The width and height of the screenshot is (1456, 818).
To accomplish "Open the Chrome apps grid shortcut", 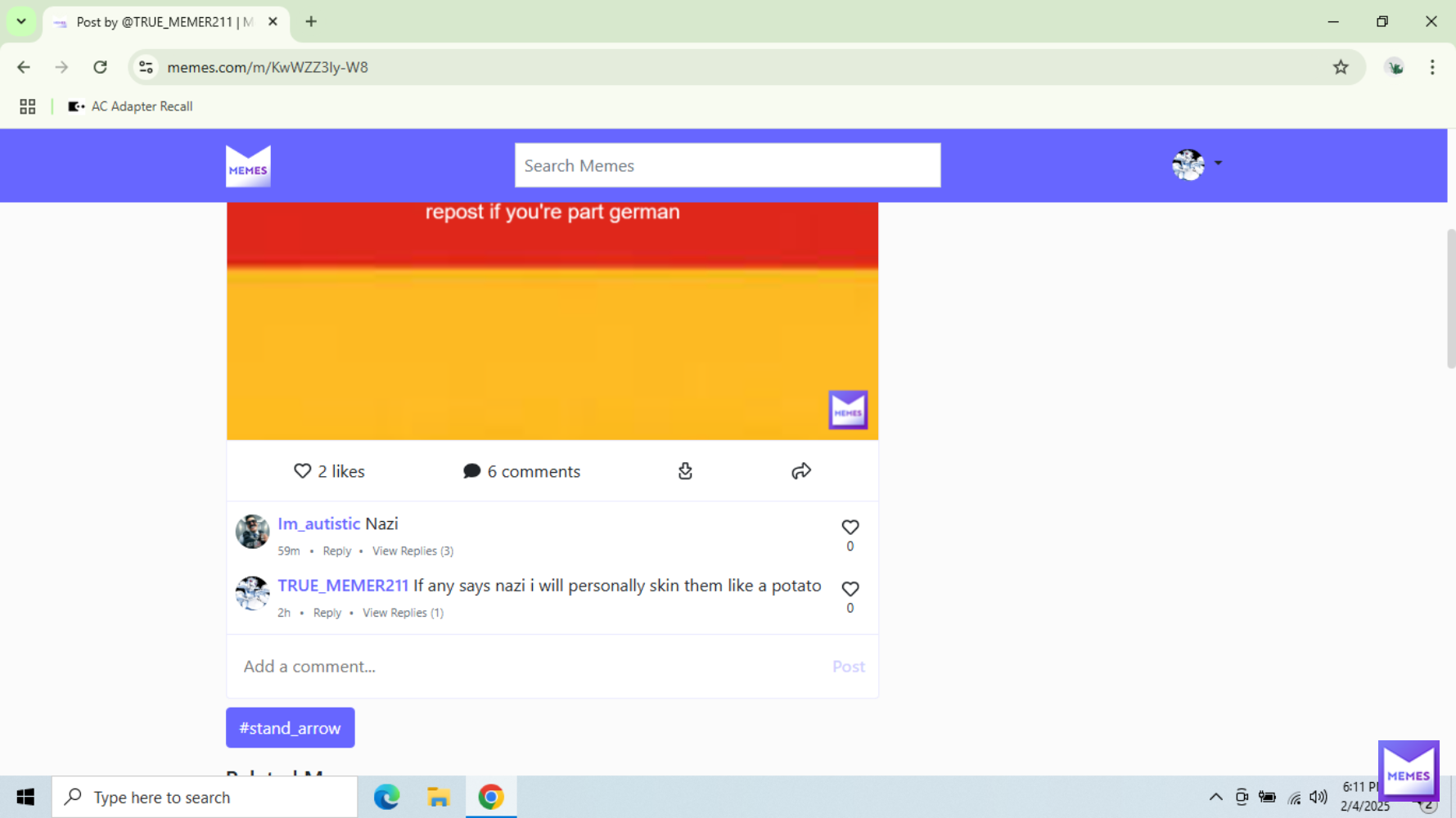I will click(x=28, y=106).
